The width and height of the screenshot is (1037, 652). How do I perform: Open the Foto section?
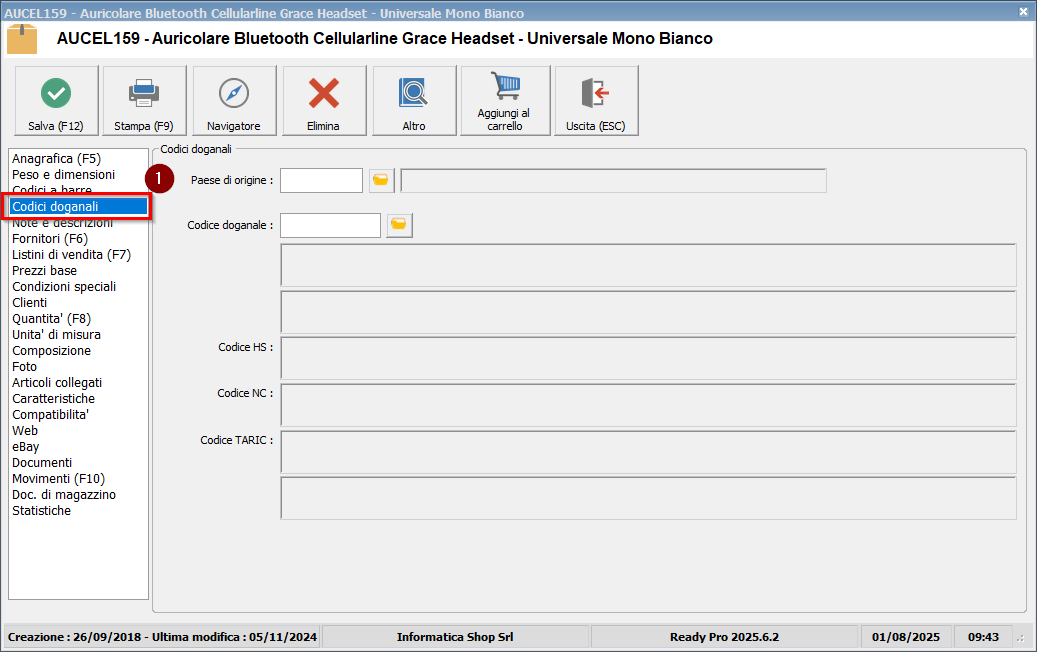24,367
